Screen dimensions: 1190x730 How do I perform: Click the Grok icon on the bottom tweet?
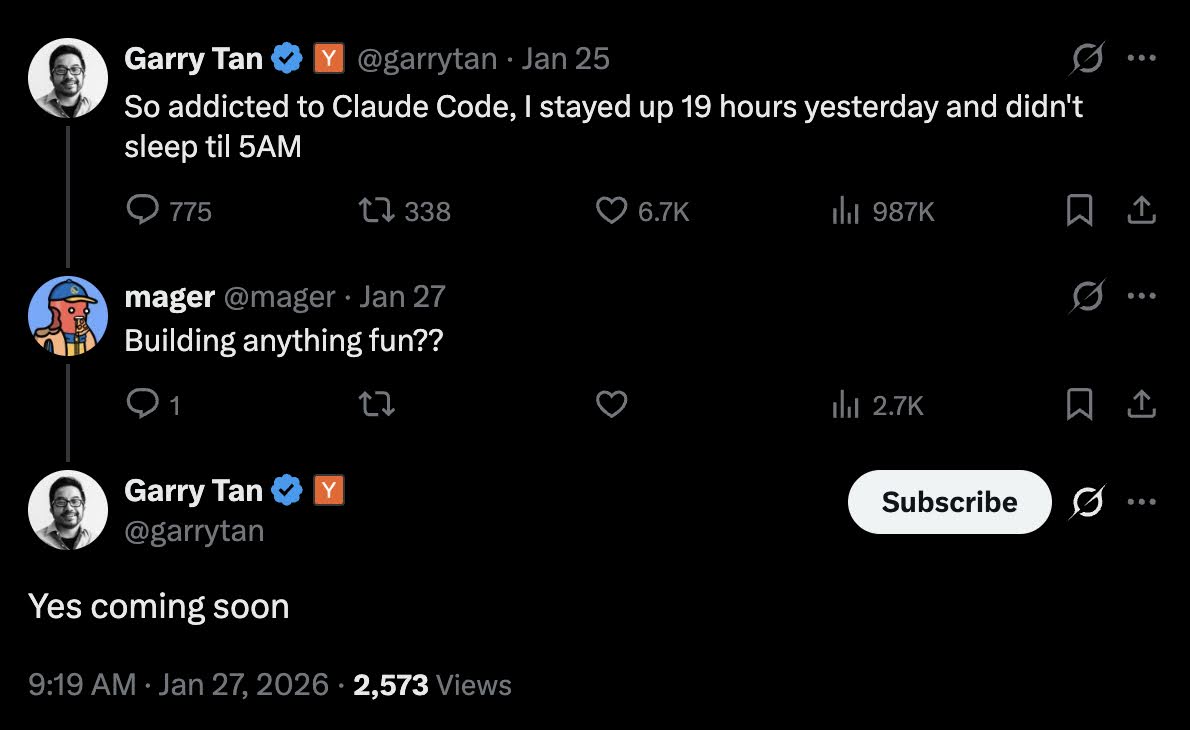[x=1087, y=501]
